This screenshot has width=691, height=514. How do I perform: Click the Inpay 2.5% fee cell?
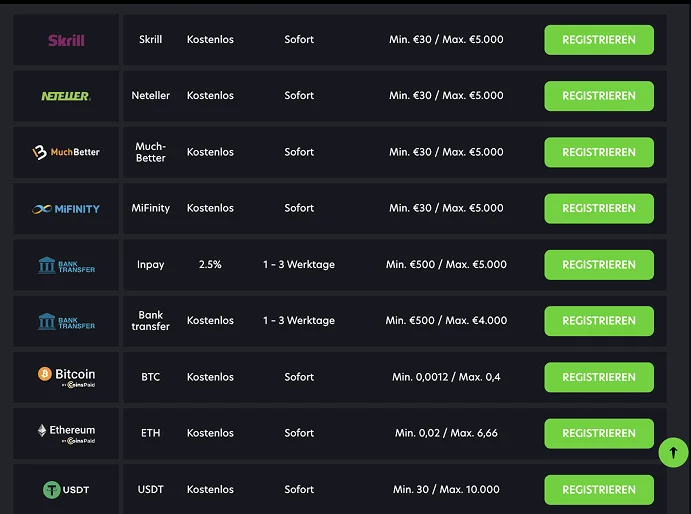click(210, 265)
